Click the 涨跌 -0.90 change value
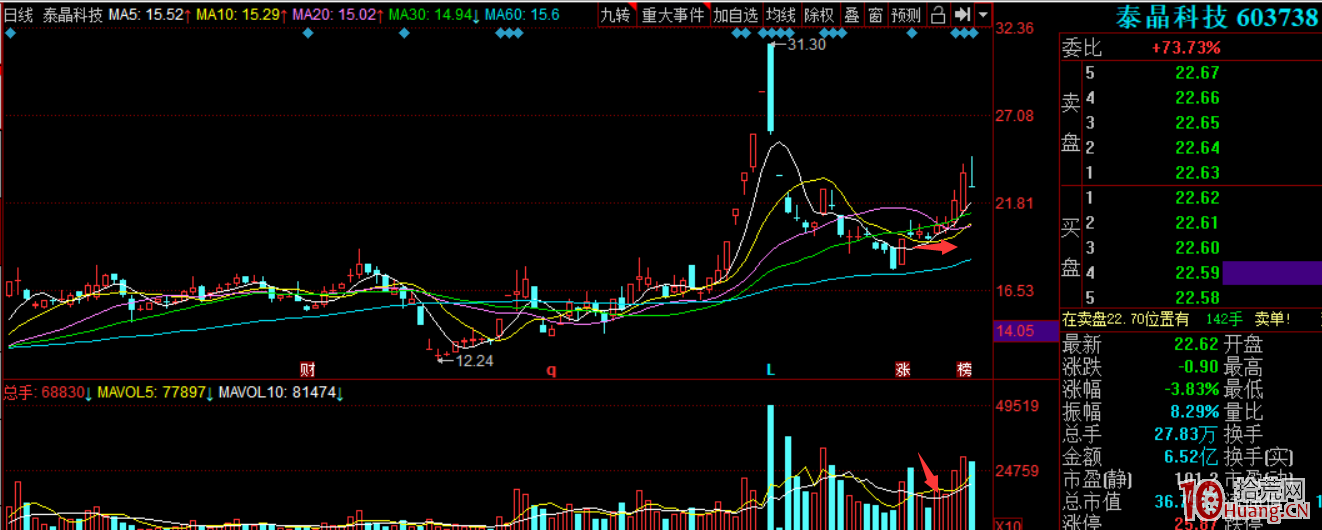The height and width of the screenshot is (530, 1322). tap(1197, 367)
